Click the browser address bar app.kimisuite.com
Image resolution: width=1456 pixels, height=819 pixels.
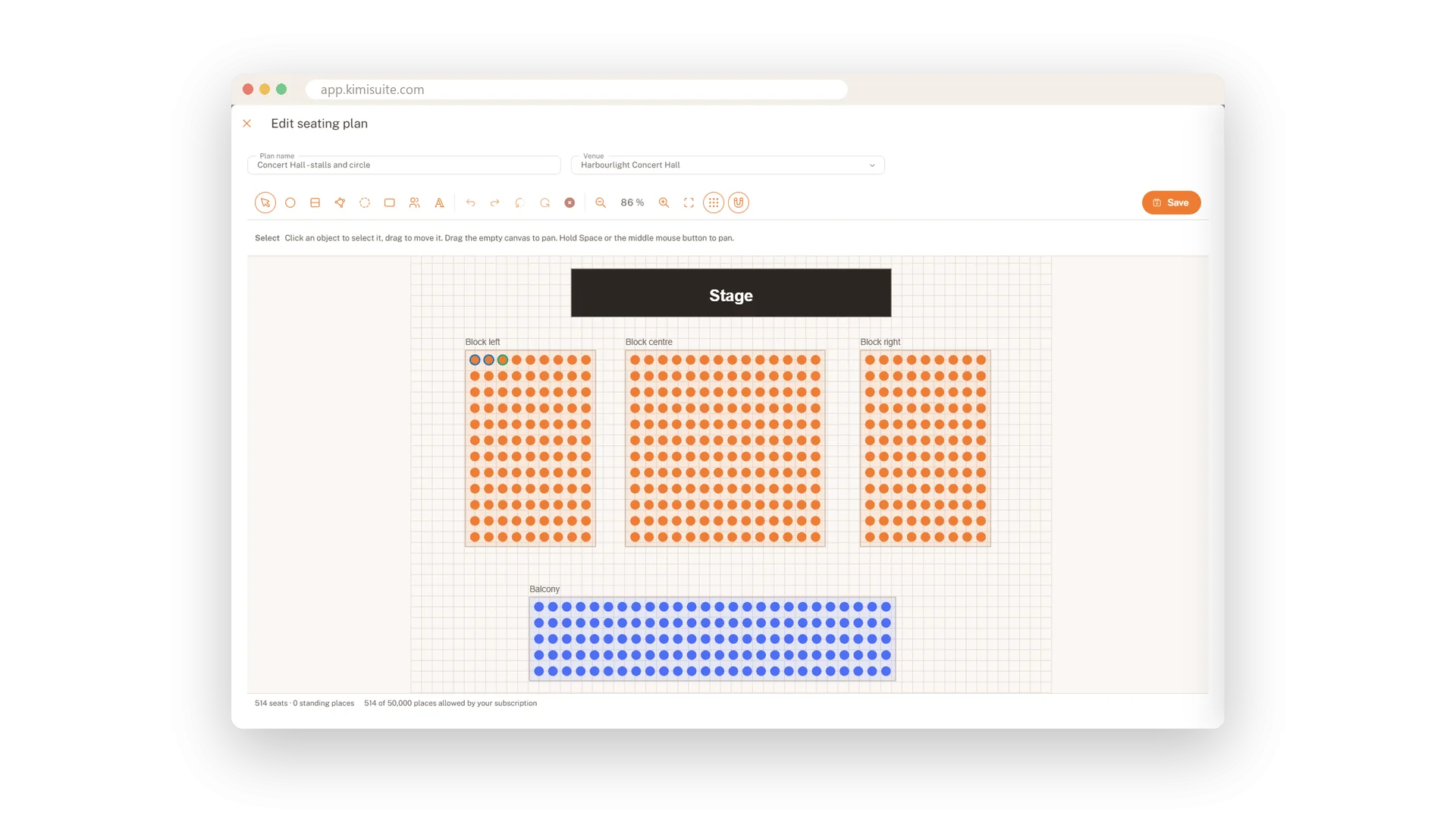(576, 89)
